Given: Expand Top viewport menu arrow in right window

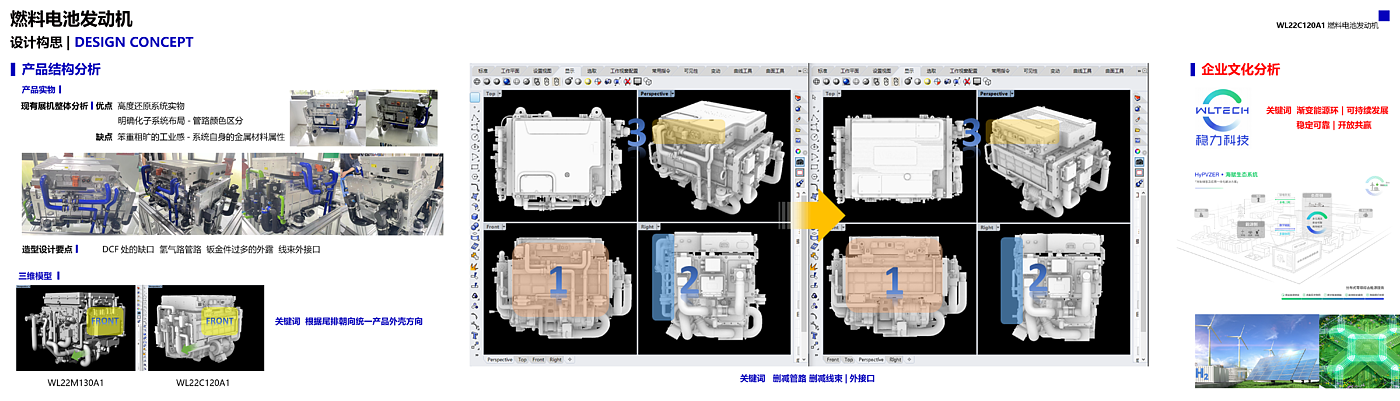Looking at the screenshot, I should point(839,94).
